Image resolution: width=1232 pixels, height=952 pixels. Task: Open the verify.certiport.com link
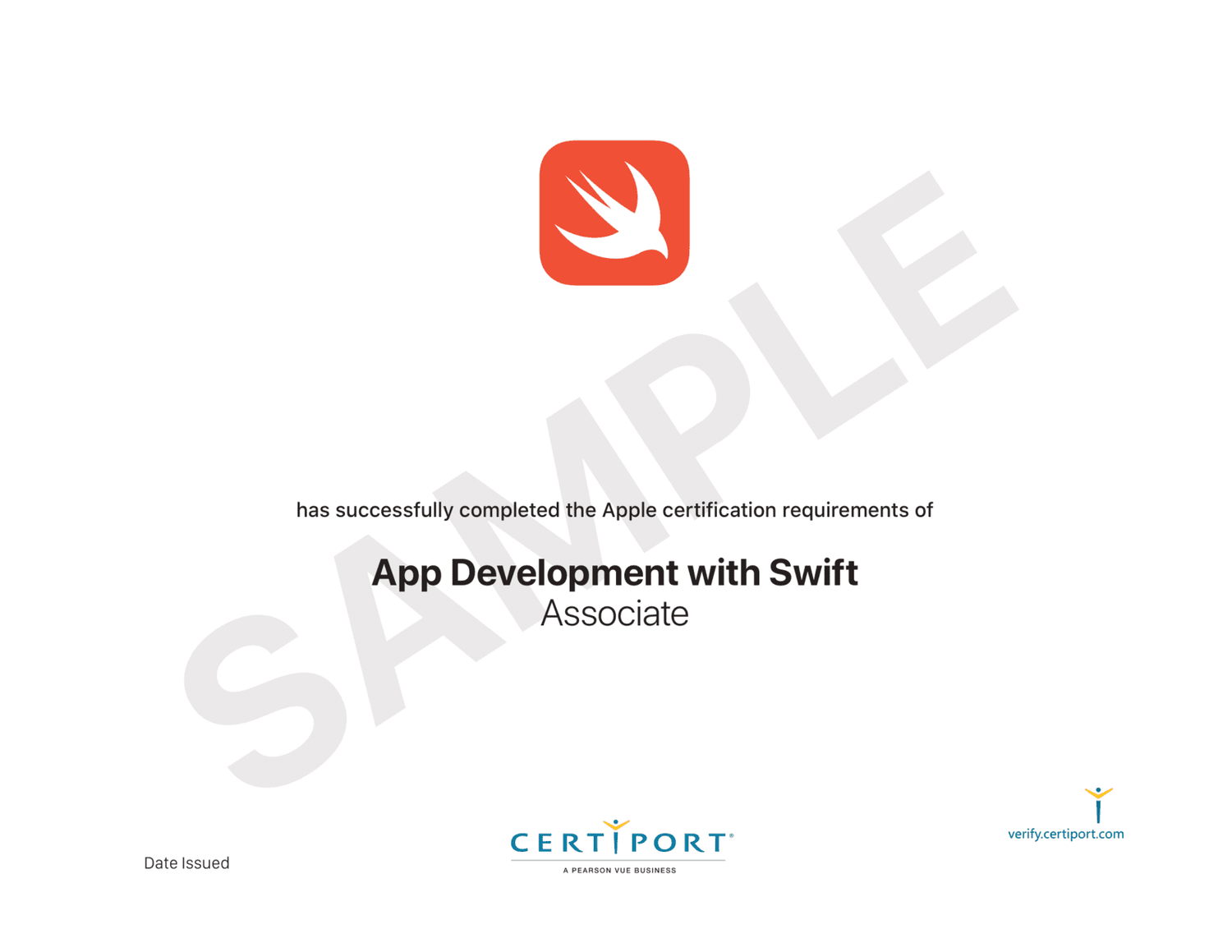(1065, 834)
